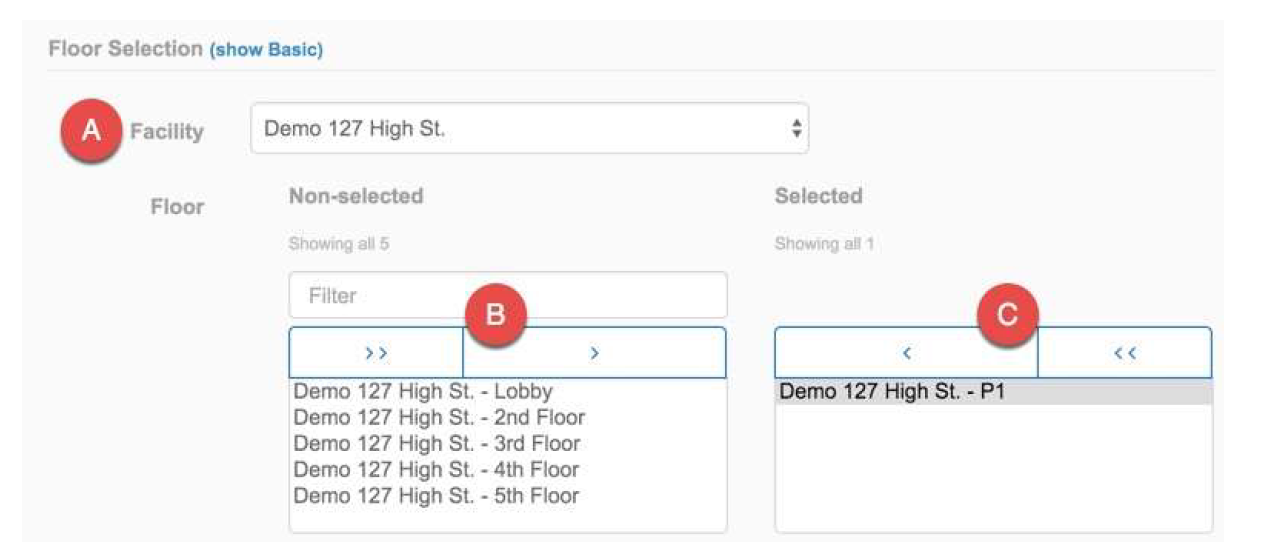Viewport: 1272px width, 559px height.
Task: Click the show Basic link
Action: click(266, 49)
